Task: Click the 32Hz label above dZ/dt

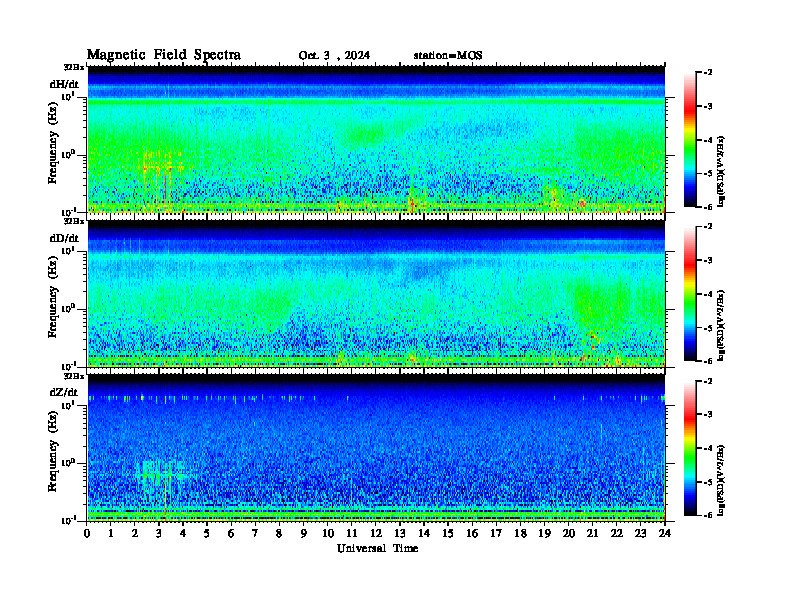Action: point(74,376)
